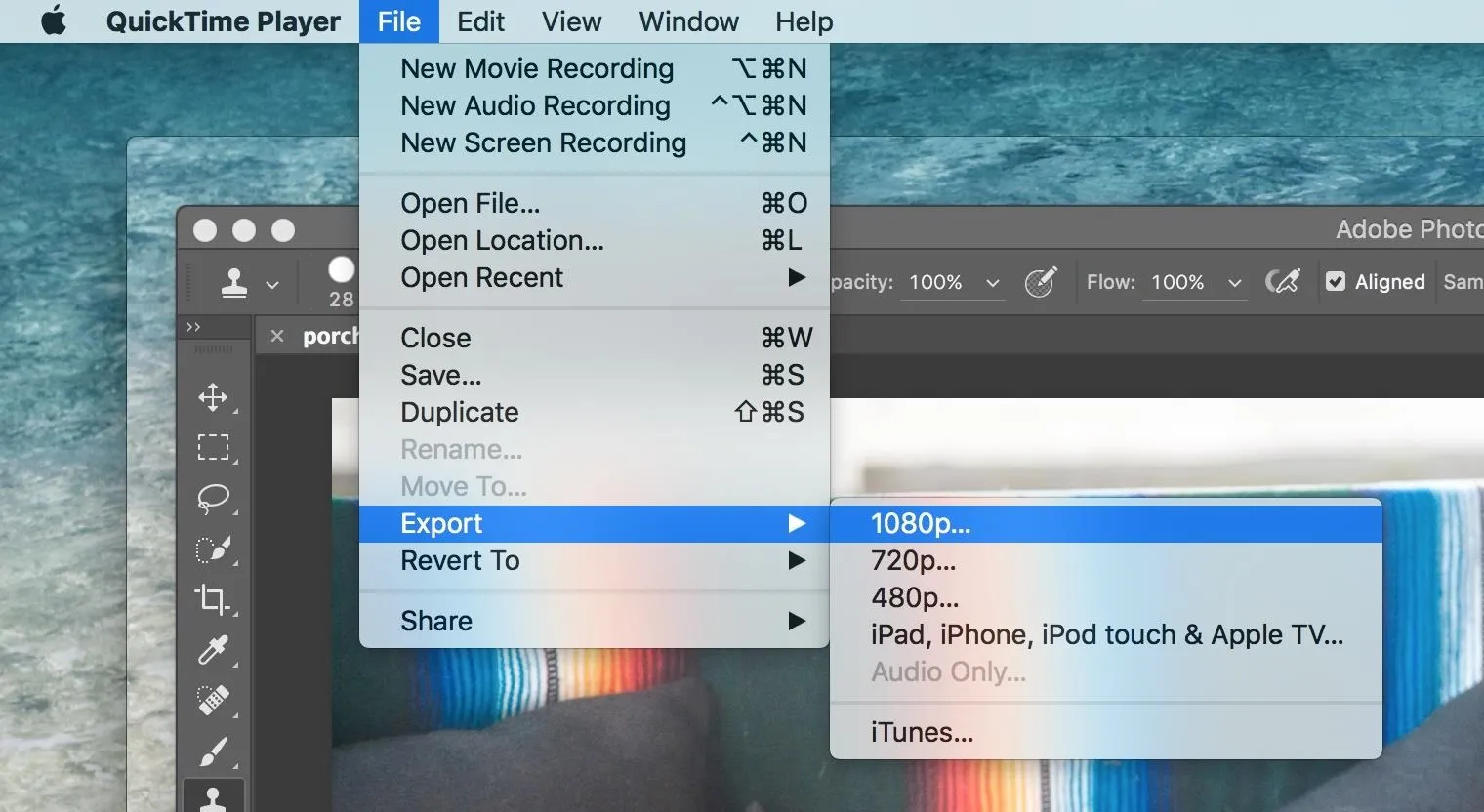
Task: Select the Lasso tool in Photoshop
Action: click(213, 498)
